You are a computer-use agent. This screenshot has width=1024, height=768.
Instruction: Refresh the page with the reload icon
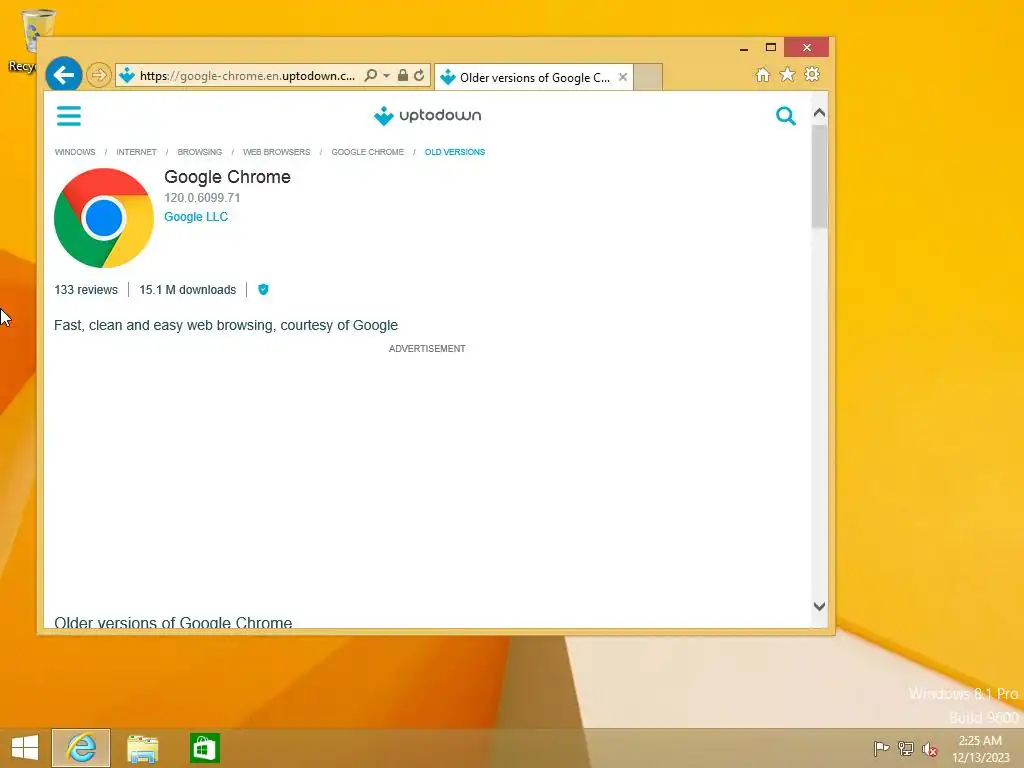419,75
